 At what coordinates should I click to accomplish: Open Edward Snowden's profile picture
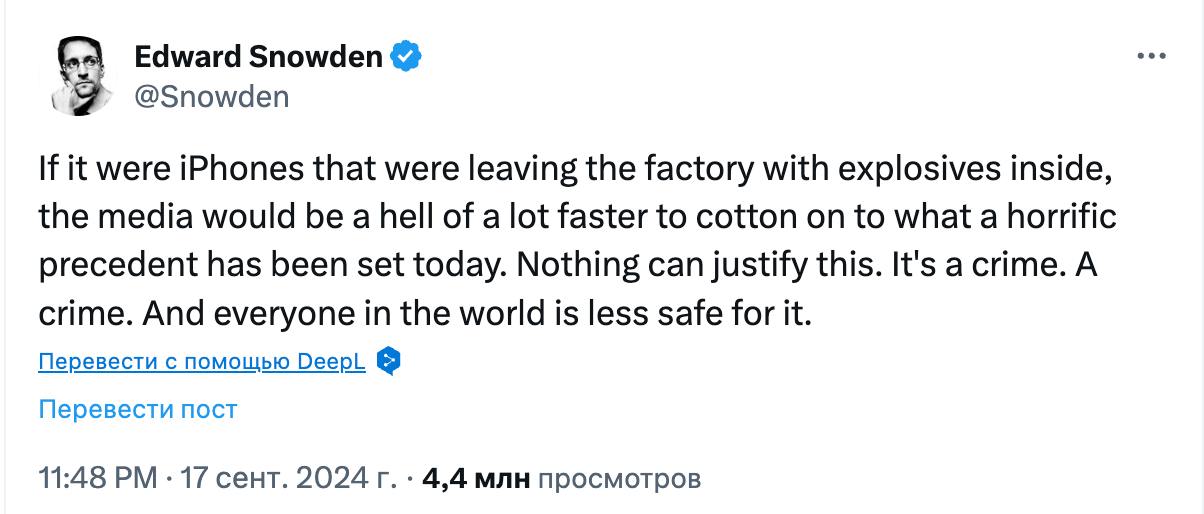(x=78, y=78)
